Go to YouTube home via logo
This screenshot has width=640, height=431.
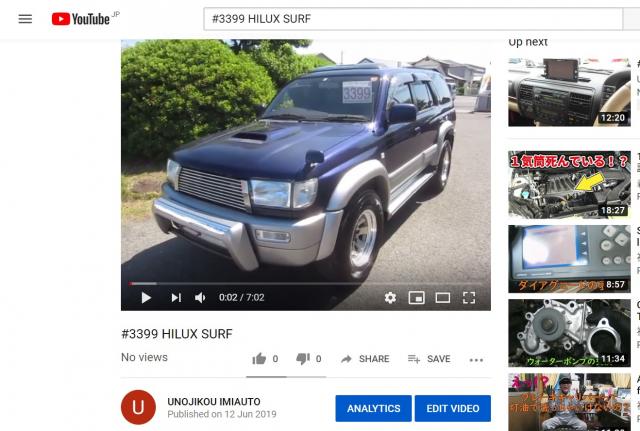pos(81,19)
